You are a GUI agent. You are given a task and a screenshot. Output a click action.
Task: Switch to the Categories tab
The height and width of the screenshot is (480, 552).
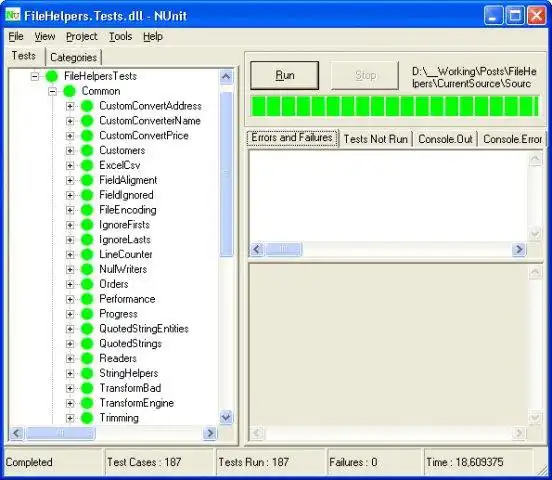pyautogui.click(x=73, y=57)
